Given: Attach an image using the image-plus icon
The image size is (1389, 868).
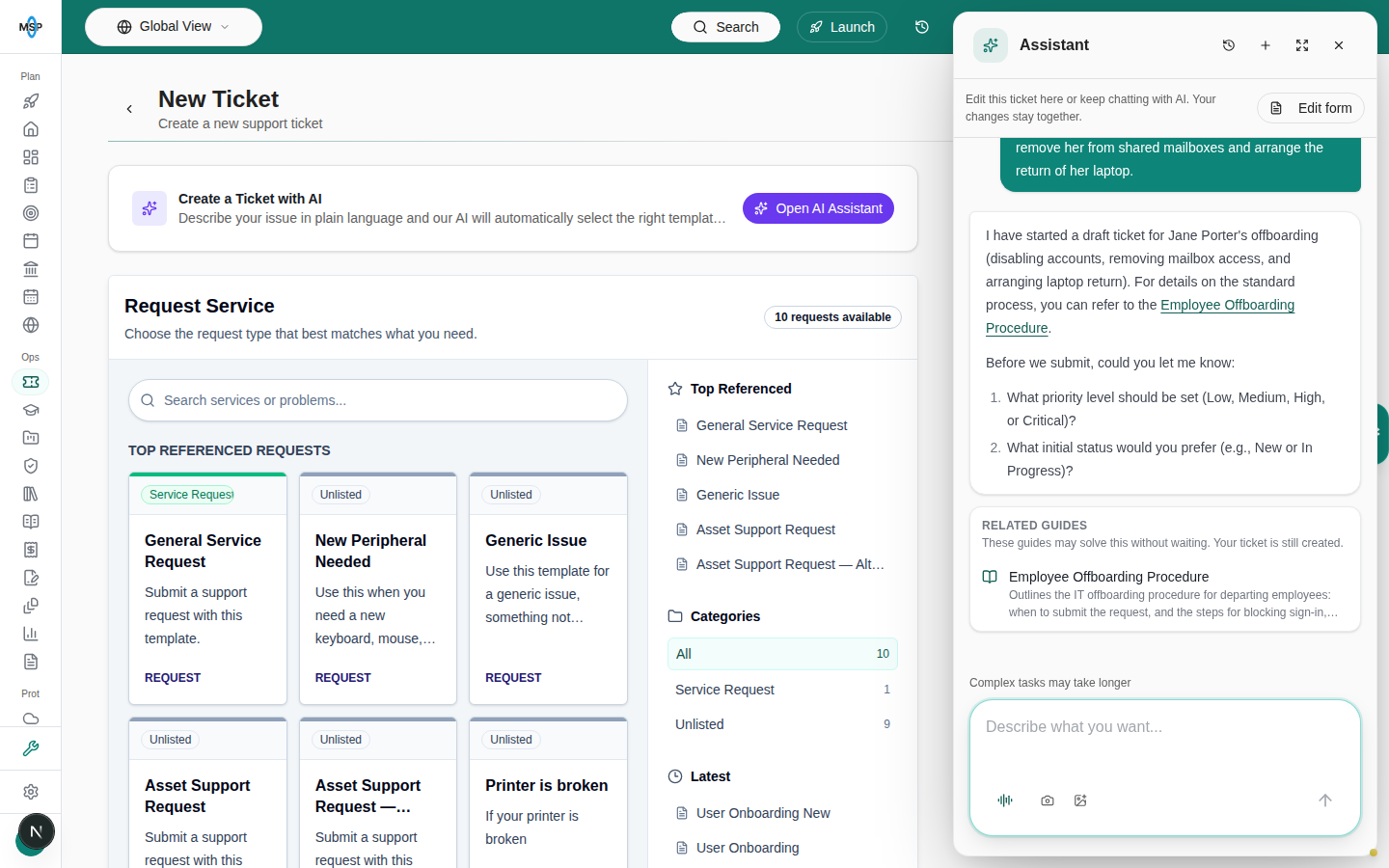Looking at the screenshot, I should pyautogui.click(x=1080, y=800).
